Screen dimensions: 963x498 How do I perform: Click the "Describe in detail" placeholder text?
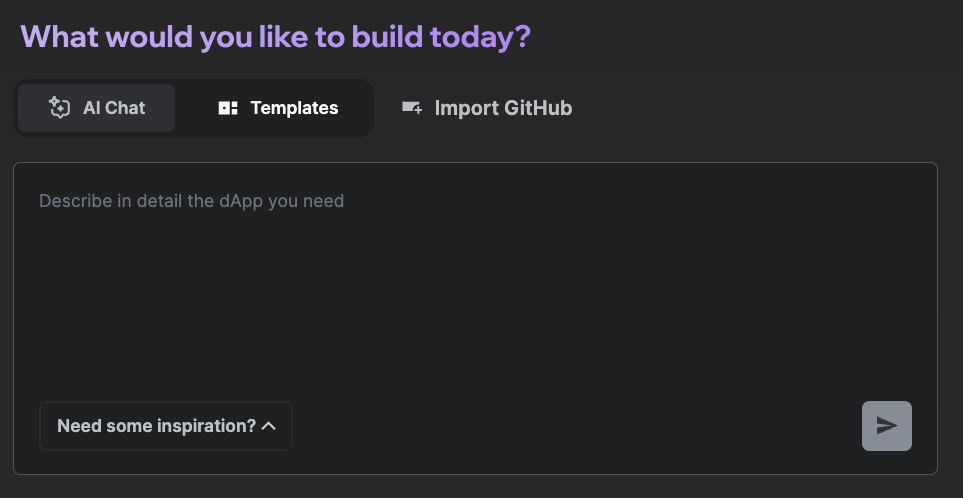191,201
